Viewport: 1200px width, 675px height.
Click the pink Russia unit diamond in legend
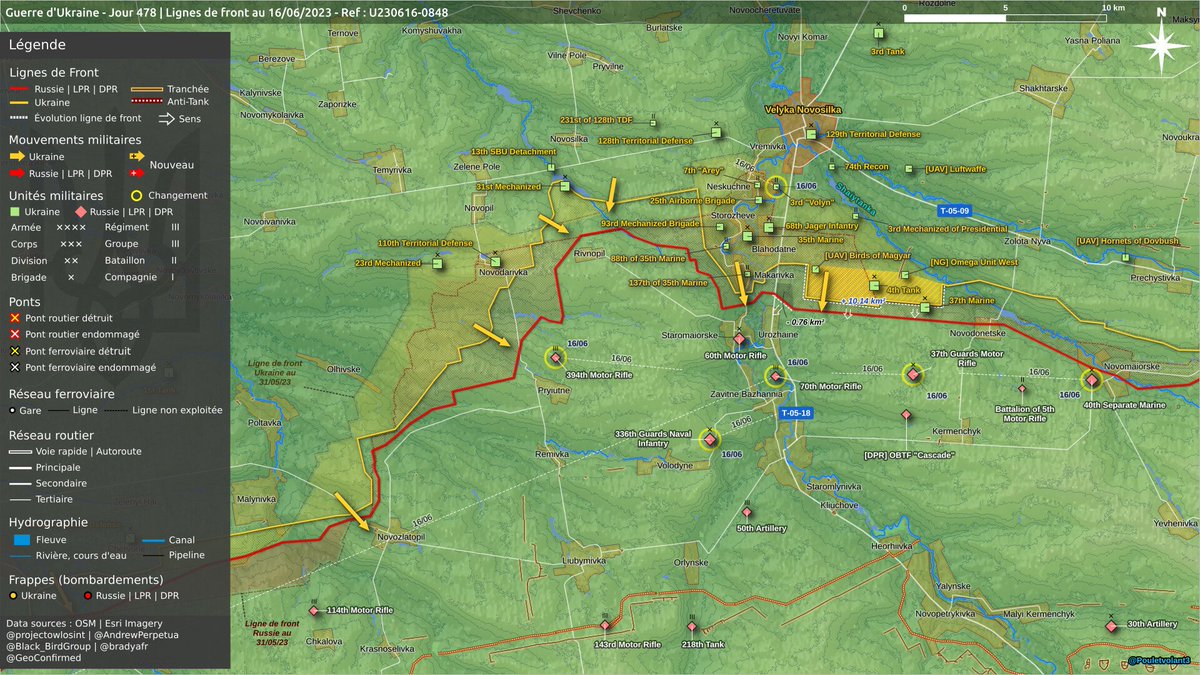(82, 212)
